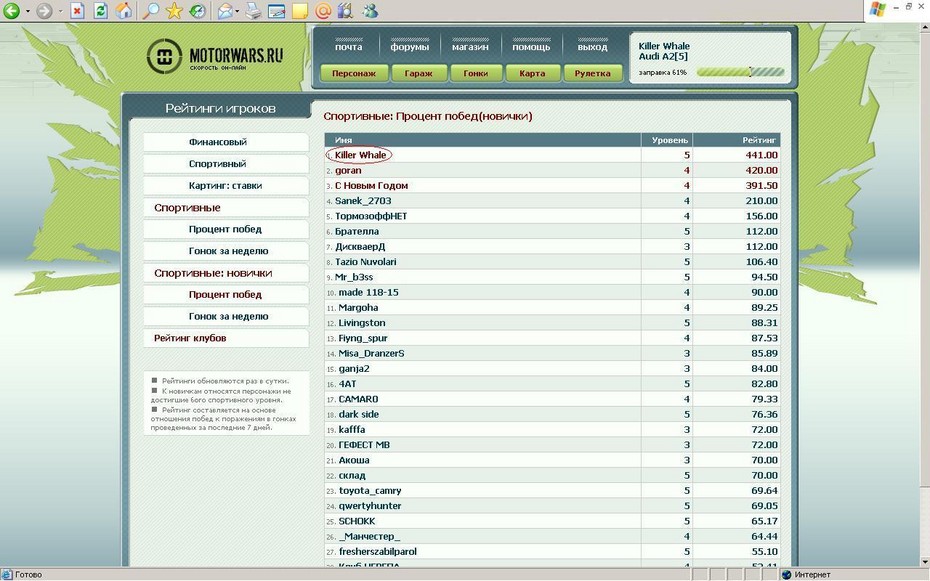Open the Forward button history dropdown arrow
Image resolution: width=930 pixels, height=581 pixels.
(x=60, y=11)
